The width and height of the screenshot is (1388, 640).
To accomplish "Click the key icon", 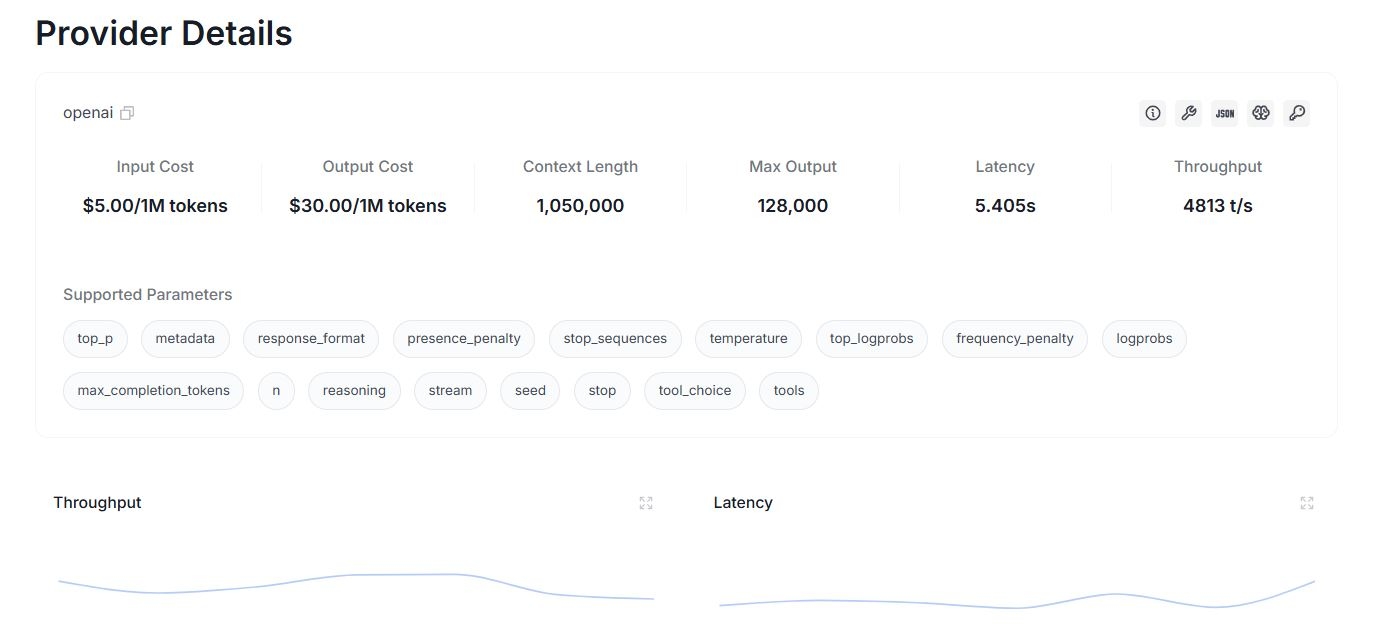I will pos(1297,113).
